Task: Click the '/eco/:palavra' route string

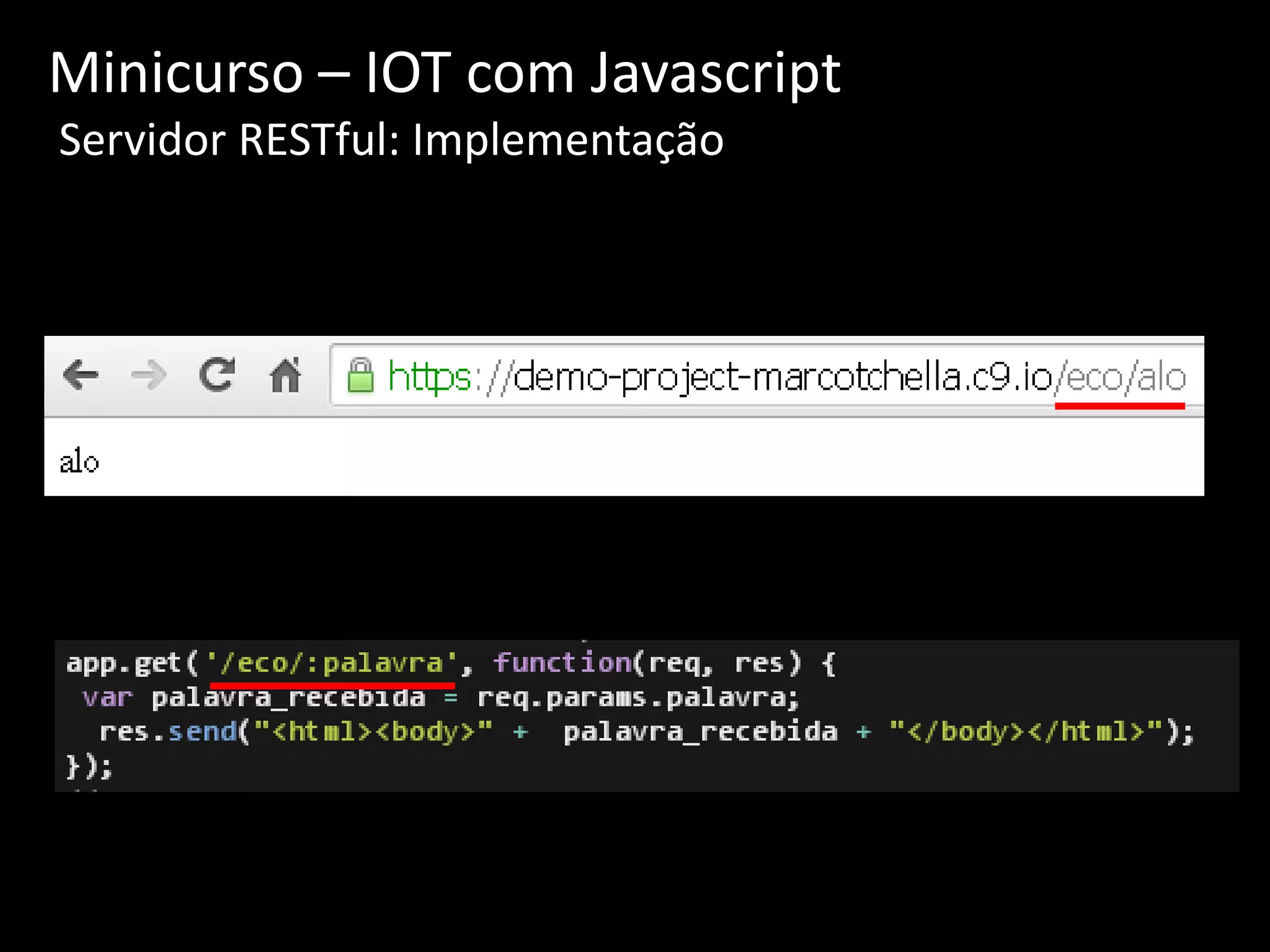Action: [x=332, y=663]
